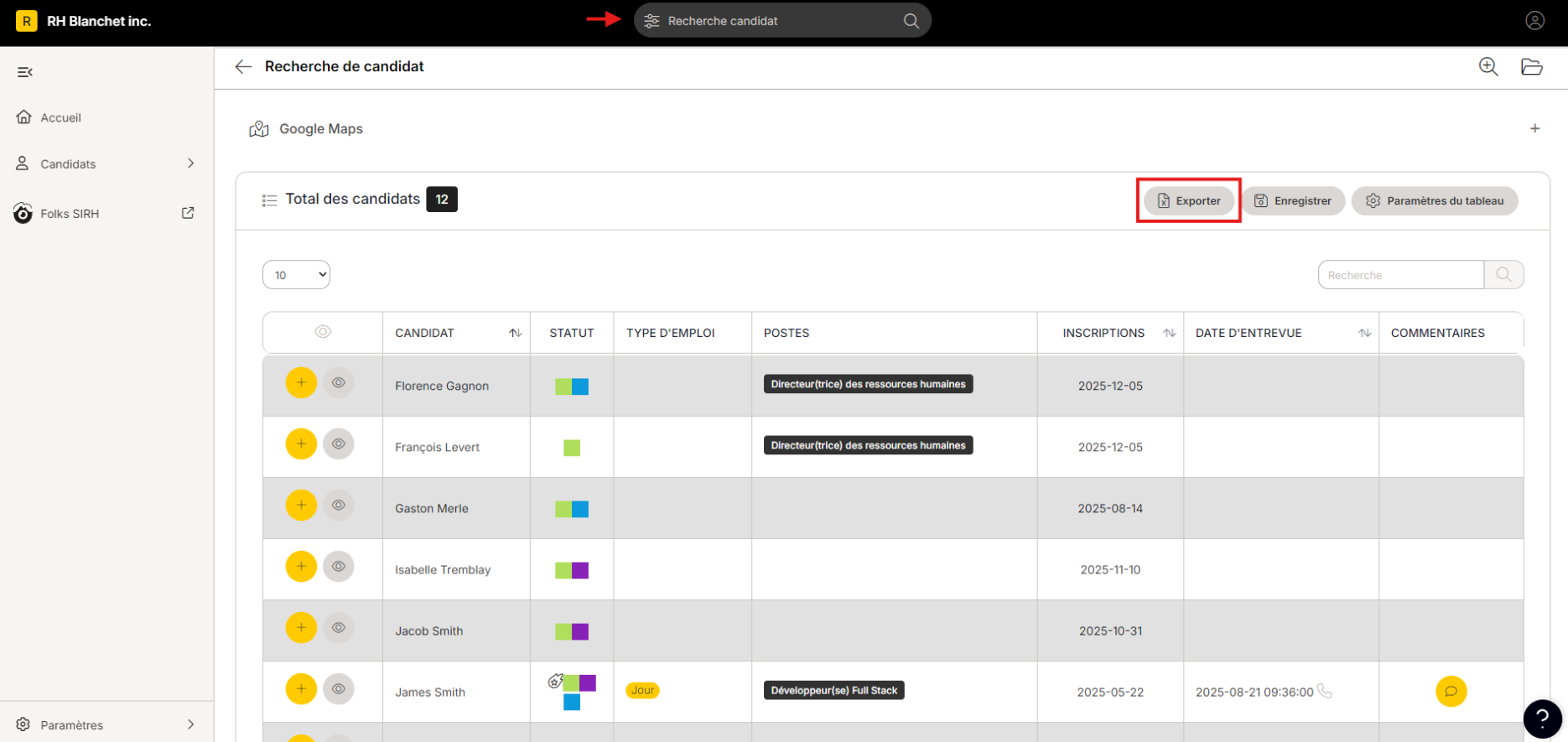Click the Google Maps map icon
The height and width of the screenshot is (742, 1568).
[259, 129]
